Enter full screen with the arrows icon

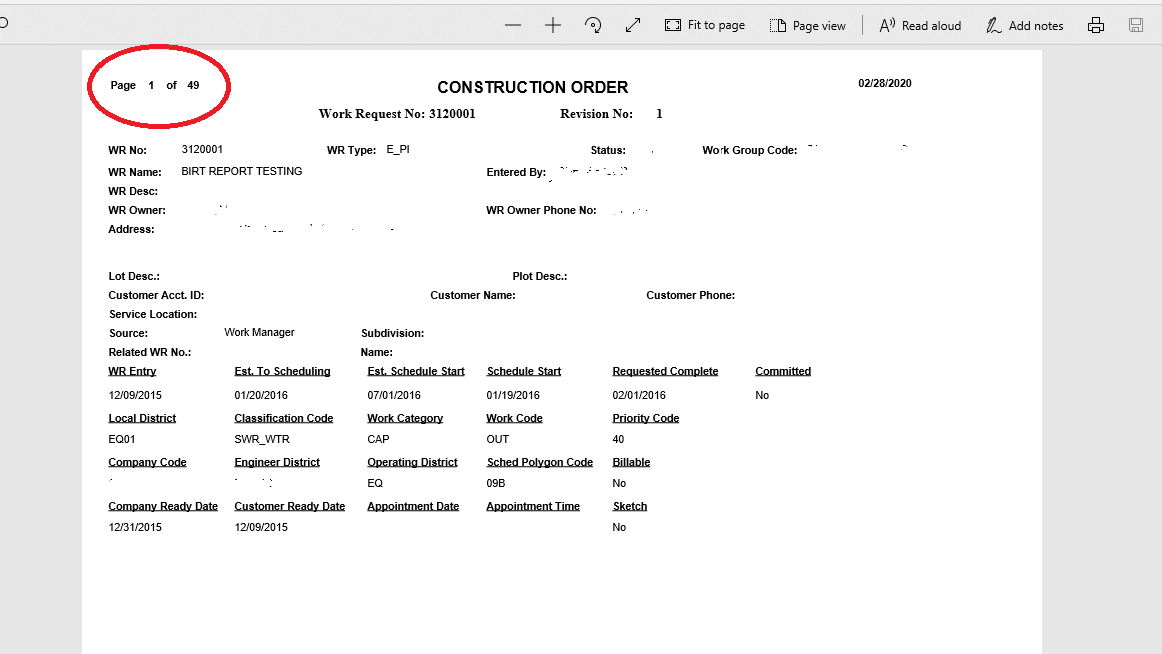(x=633, y=25)
